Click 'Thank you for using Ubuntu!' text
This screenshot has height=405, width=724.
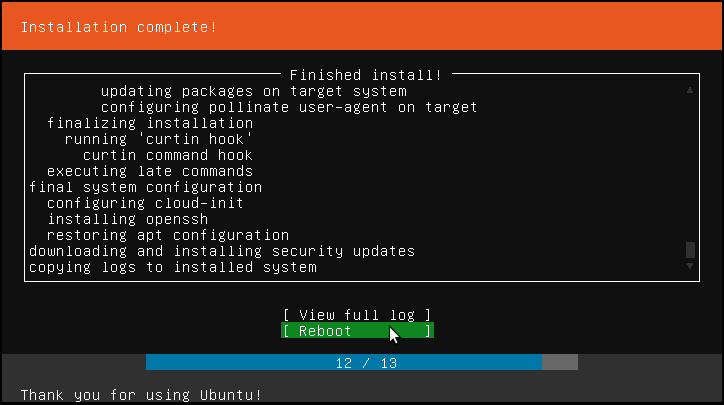pos(141,395)
